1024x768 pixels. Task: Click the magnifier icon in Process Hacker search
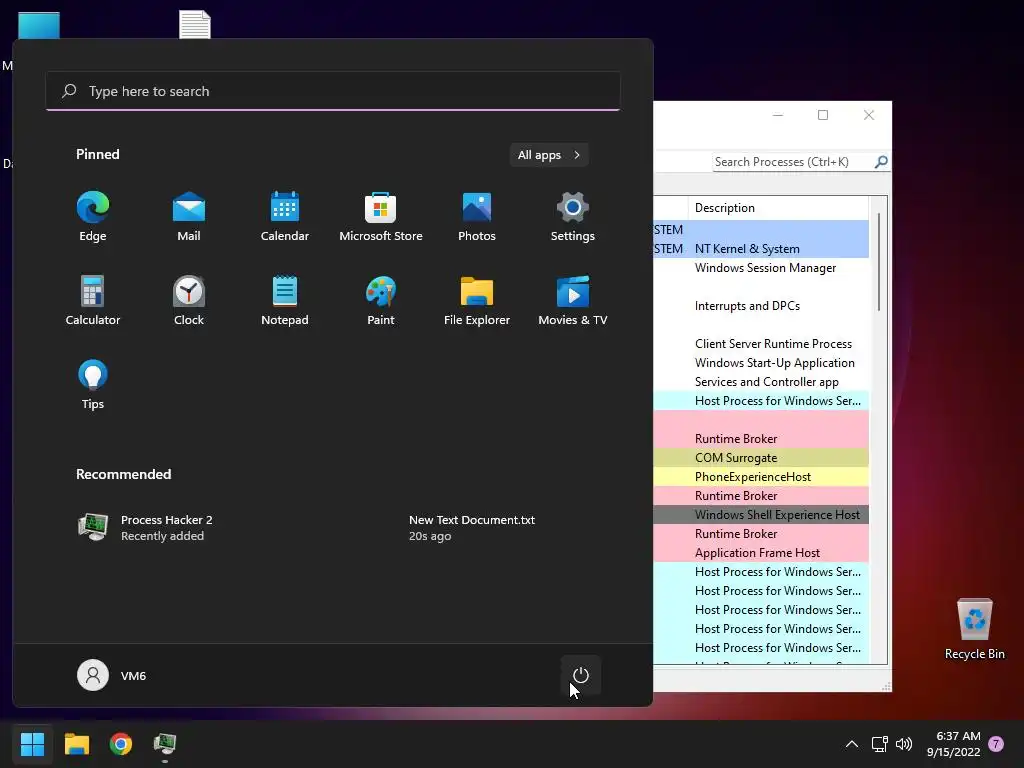(881, 161)
